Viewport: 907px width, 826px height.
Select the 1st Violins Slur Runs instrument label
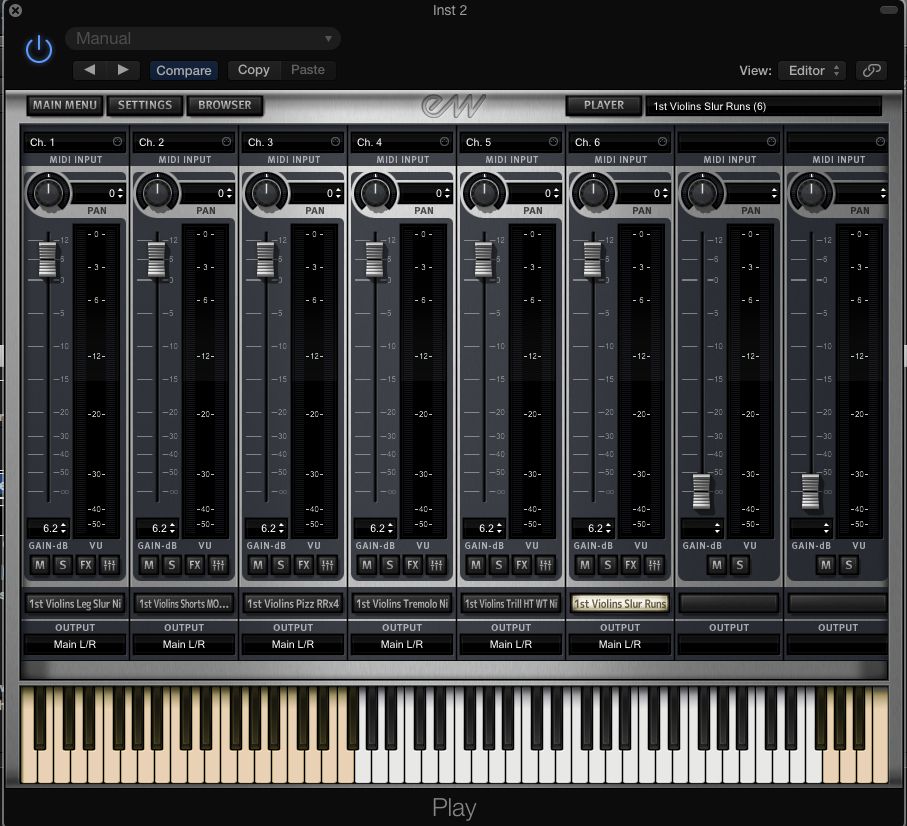tap(620, 604)
